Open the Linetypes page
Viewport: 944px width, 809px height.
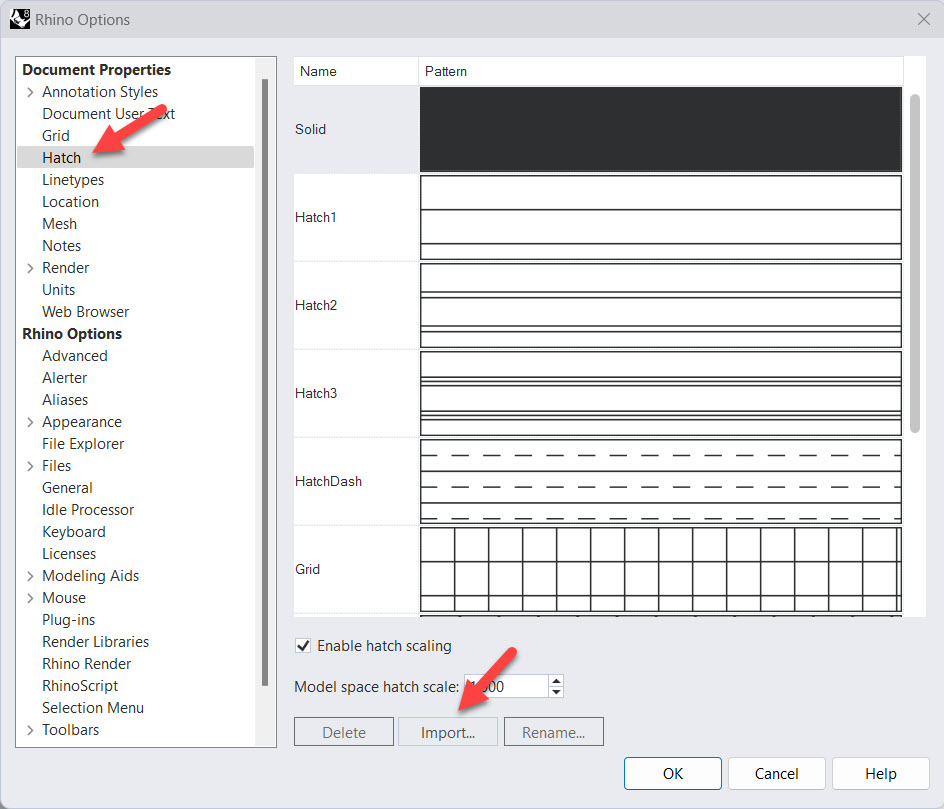coord(73,180)
